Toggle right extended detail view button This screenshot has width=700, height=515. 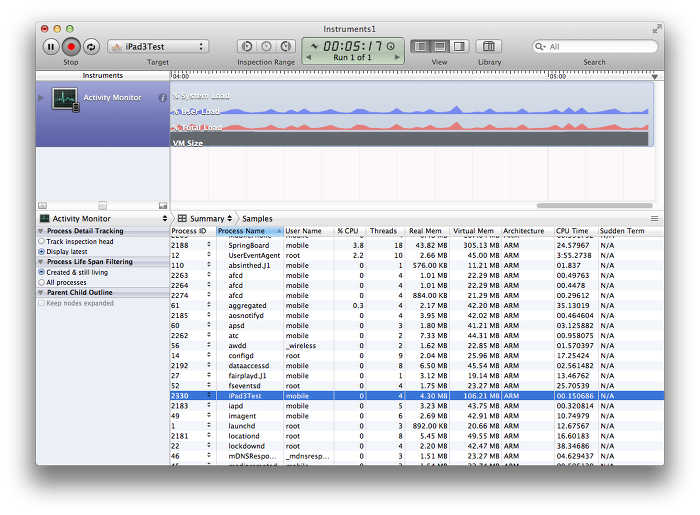[x=459, y=46]
